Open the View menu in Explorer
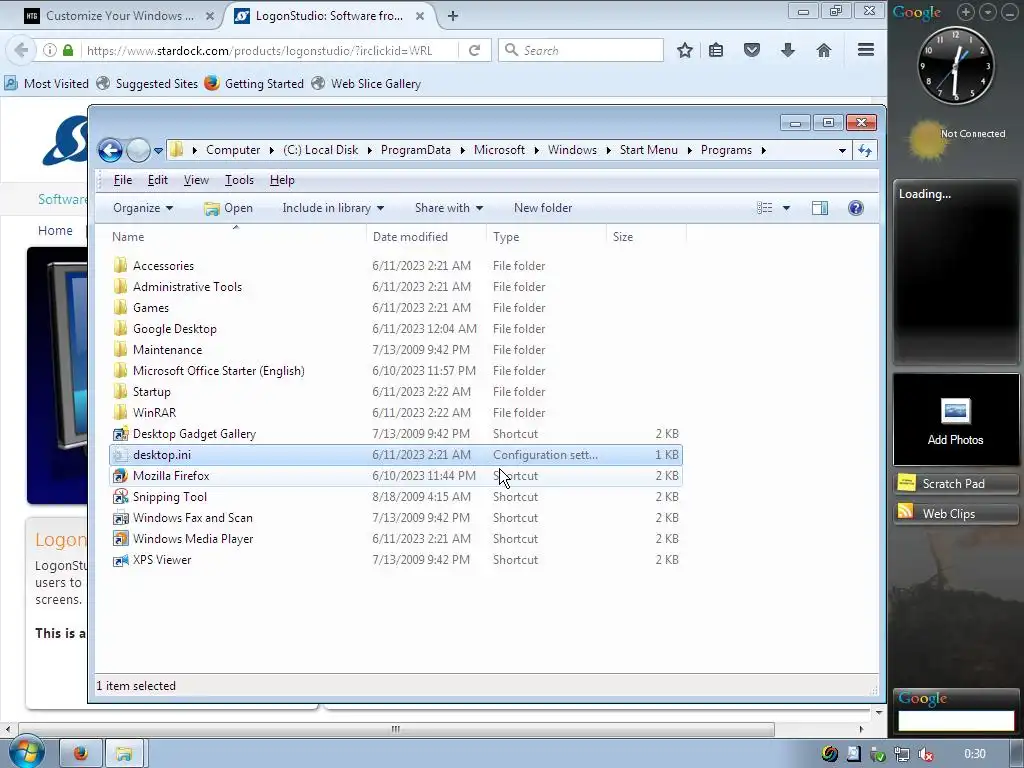The image size is (1024, 768). [196, 180]
